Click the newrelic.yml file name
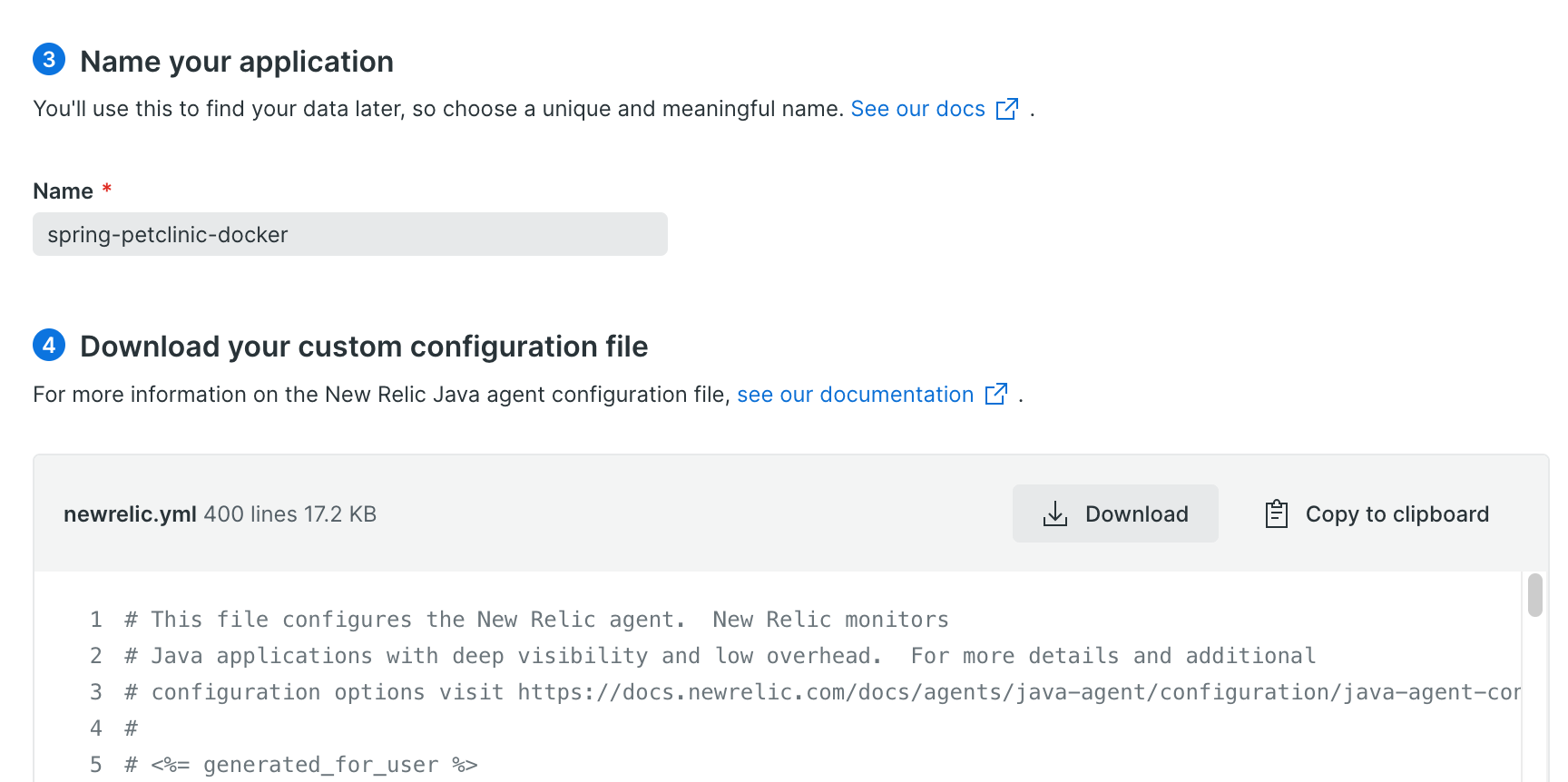 pos(130,514)
